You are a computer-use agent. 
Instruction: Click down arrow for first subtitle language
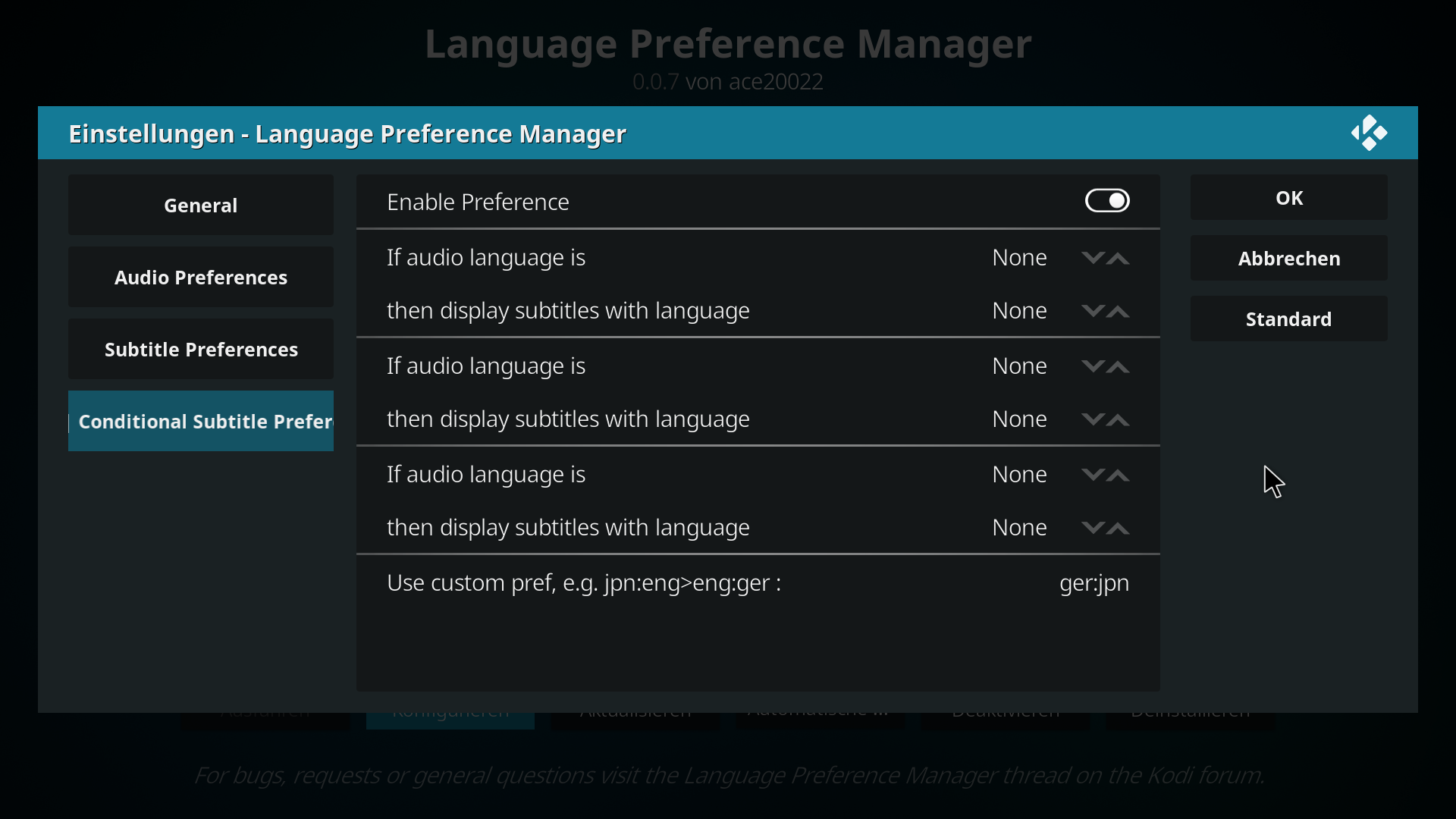click(x=1093, y=311)
